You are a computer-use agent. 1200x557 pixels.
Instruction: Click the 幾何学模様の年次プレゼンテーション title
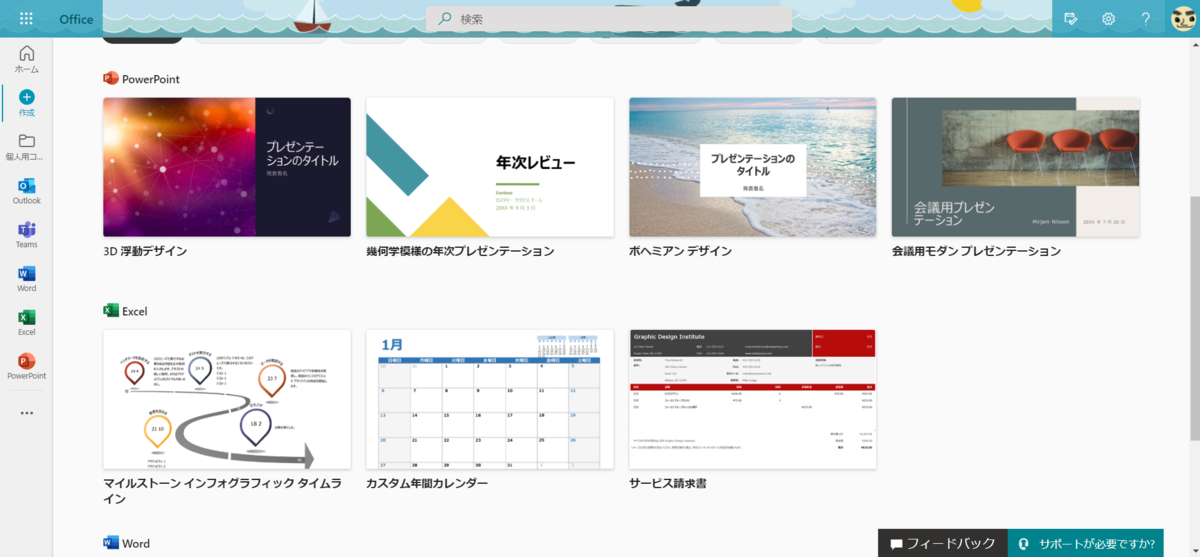click(x=460, y=251)
